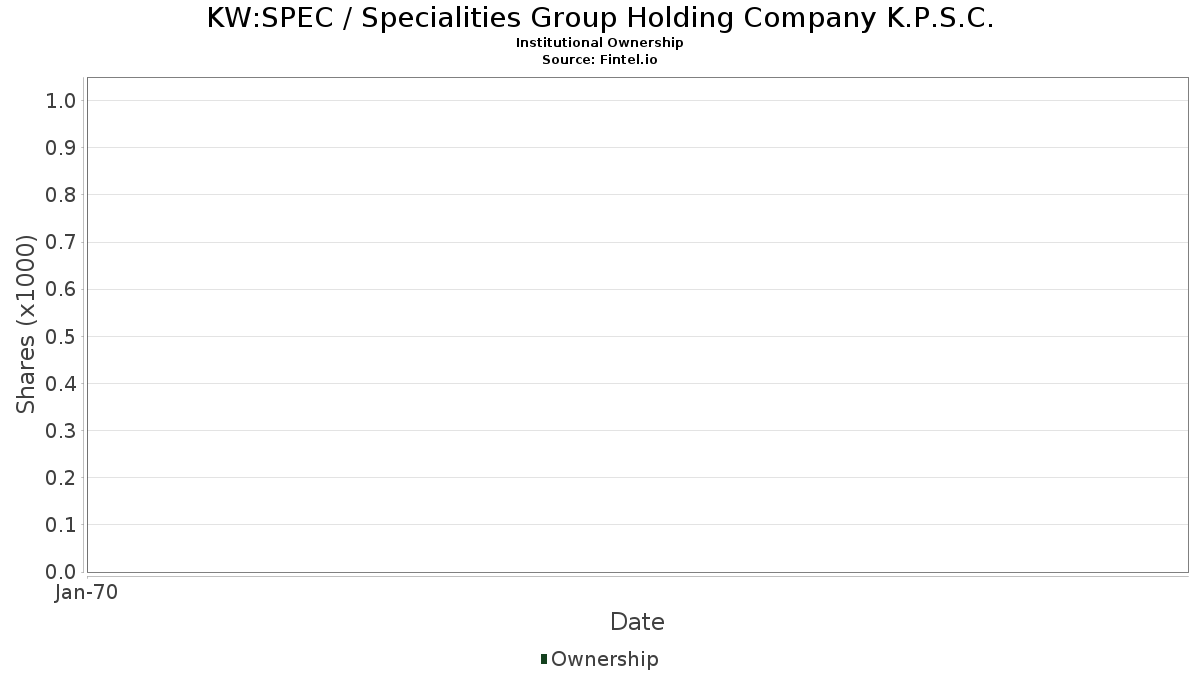Click the 0.5 y-axis tick label
Screen dimensions: 1200x675
(x=61, y=336)
